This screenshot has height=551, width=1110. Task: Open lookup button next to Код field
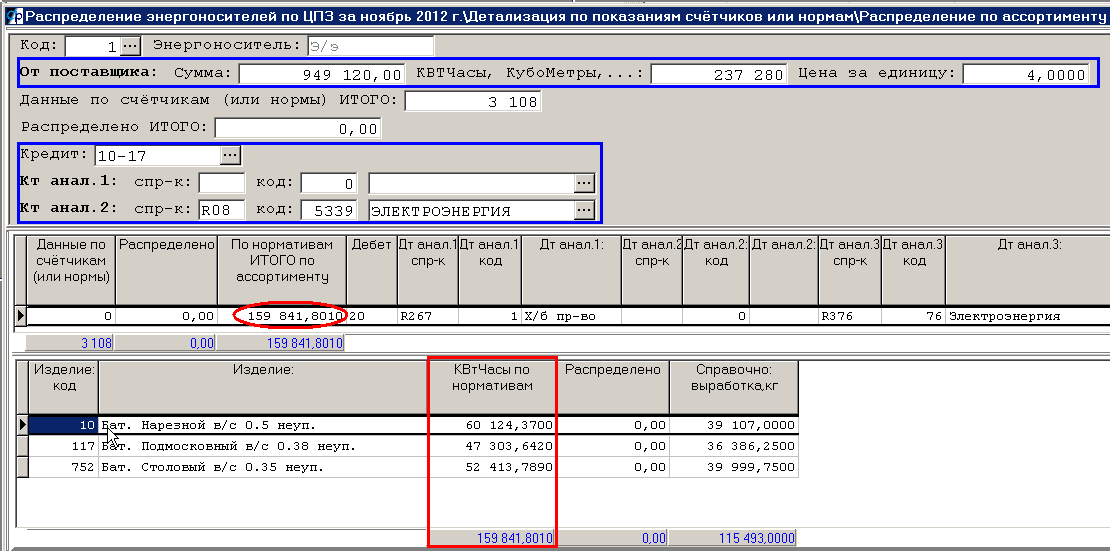click(130, 46)
